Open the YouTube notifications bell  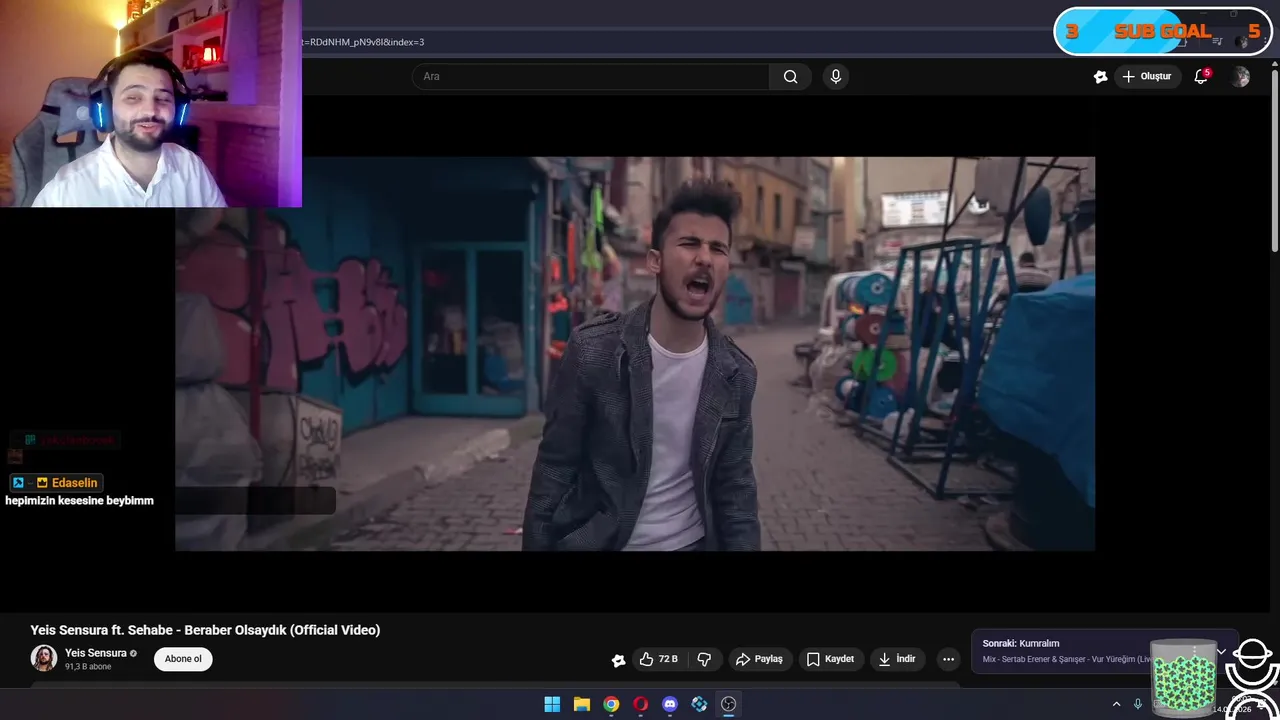1201,77
